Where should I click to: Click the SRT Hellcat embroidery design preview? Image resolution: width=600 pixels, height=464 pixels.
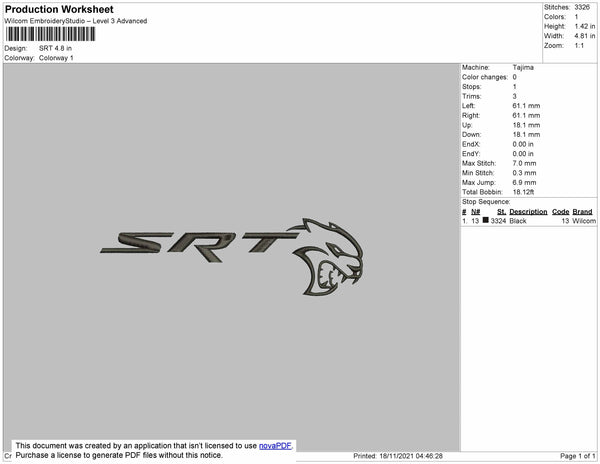[x=232, y=256]
